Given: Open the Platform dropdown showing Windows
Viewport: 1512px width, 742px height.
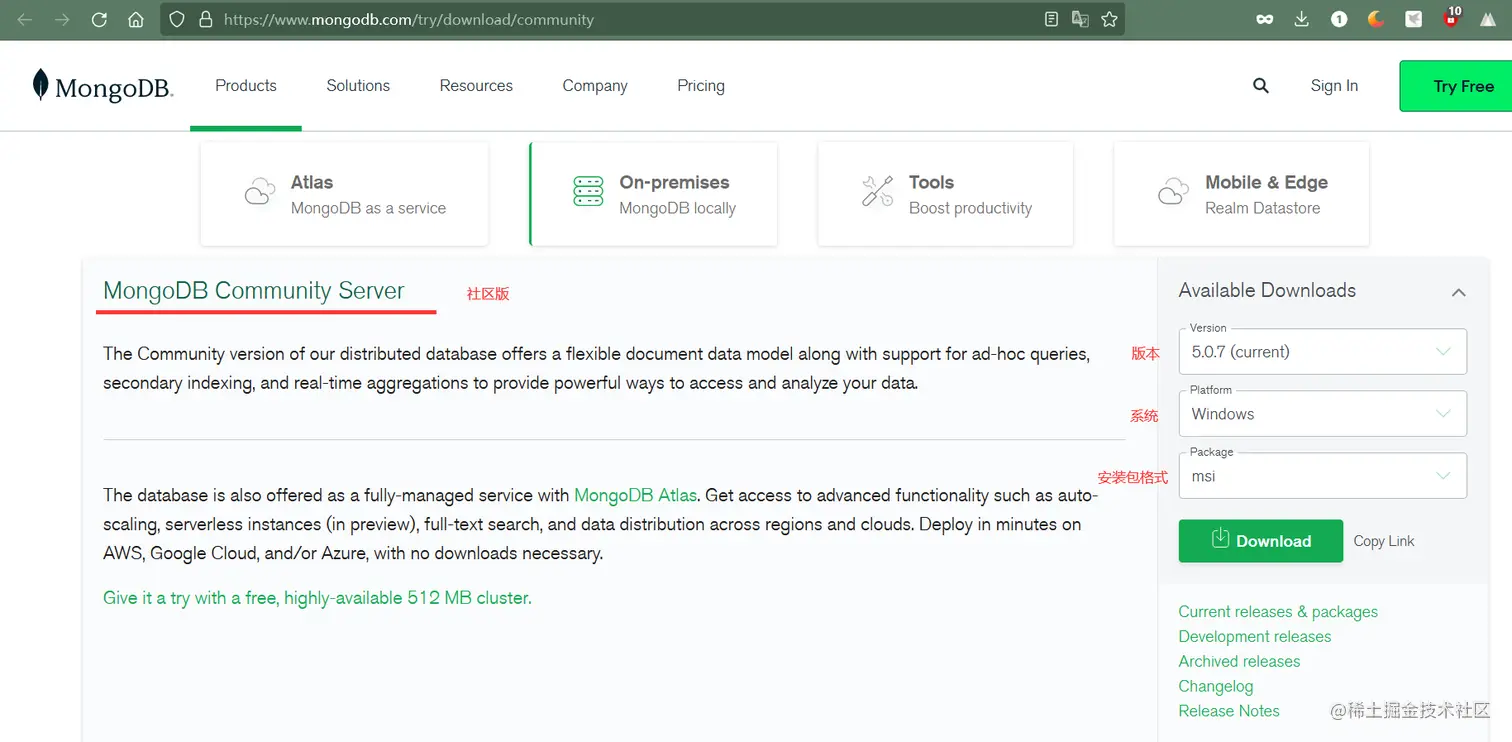Looking at the screenshot, I should tap(1322, 414).
